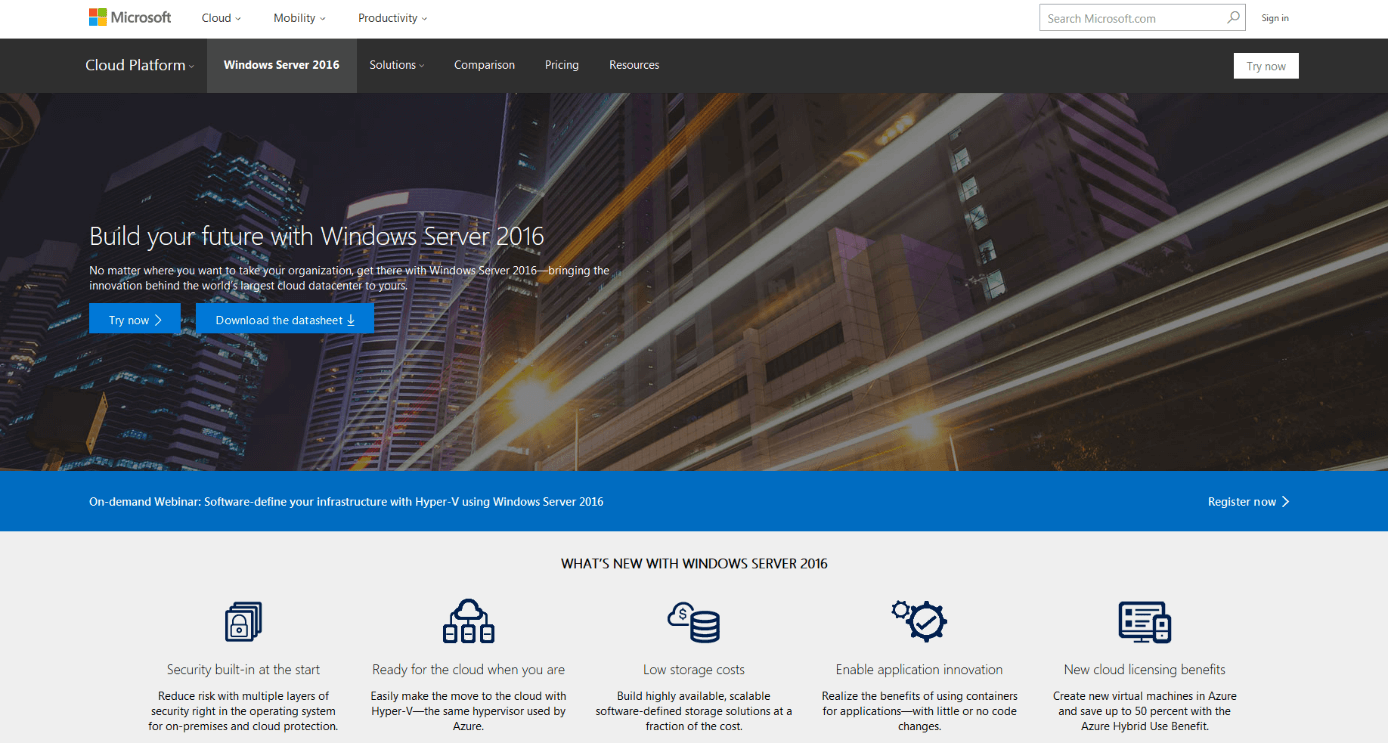Click the 'New cloud licensing benefits' heading
The width and height of the screenshot is (1388, 743).
tap(1144, 670)
